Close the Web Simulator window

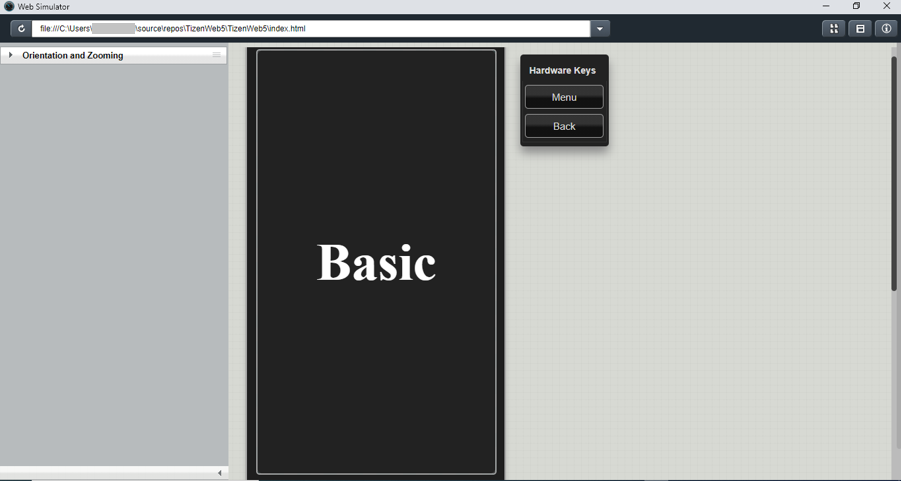[886, 7]
